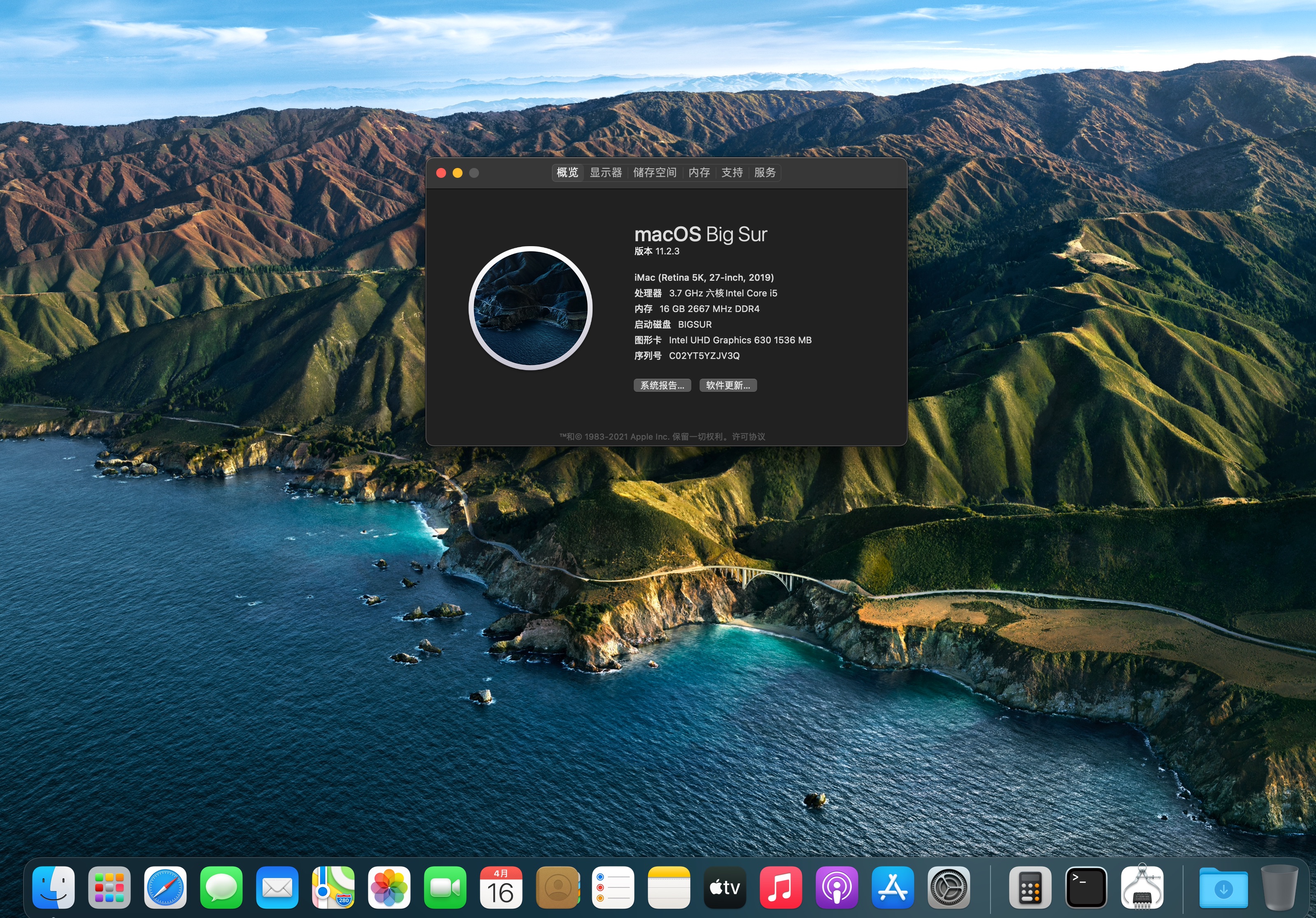Click the Big Sur circular thumbnail
The width and height of the screenshot is (1316, 918).
pyautogui.click(x=530, y=308)
